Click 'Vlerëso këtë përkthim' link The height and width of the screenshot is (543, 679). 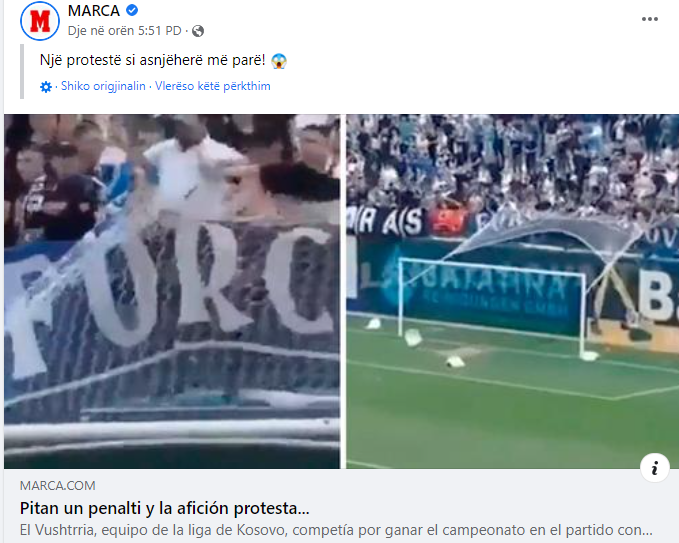click(213, 86)
